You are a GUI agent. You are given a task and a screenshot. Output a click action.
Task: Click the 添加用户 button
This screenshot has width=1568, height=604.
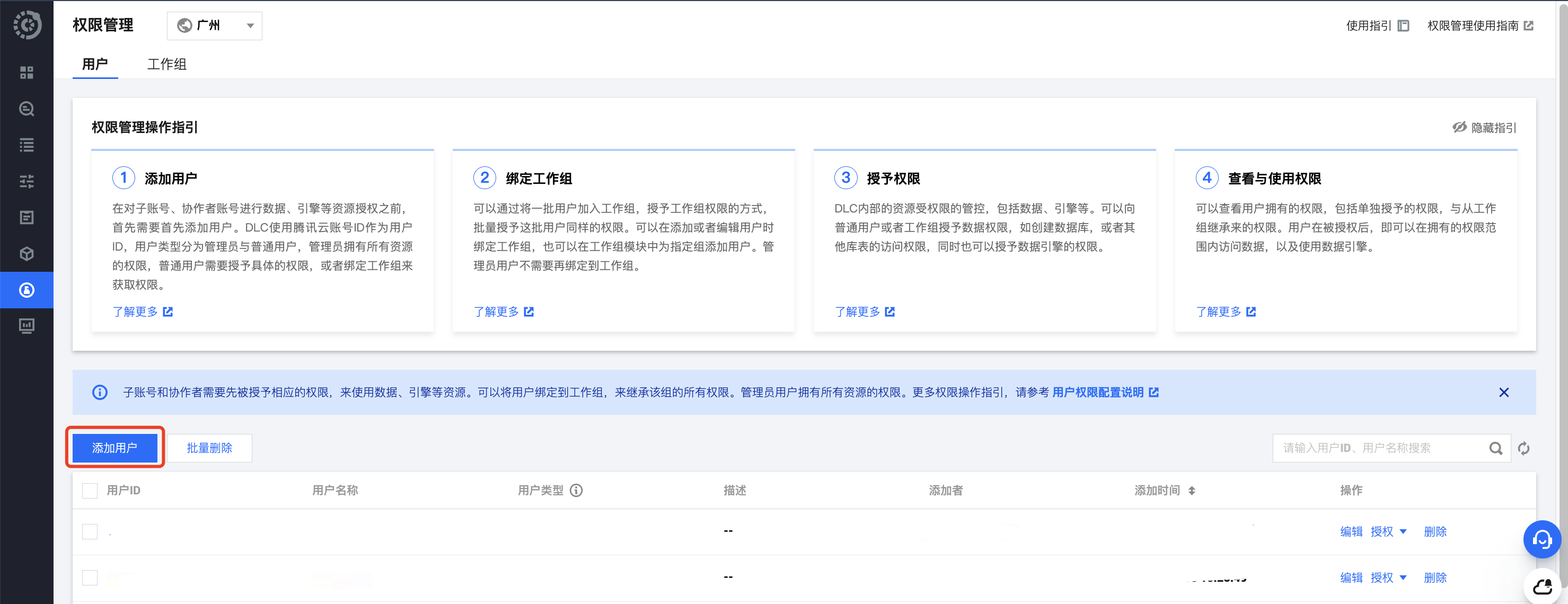(x=115, y=448)
